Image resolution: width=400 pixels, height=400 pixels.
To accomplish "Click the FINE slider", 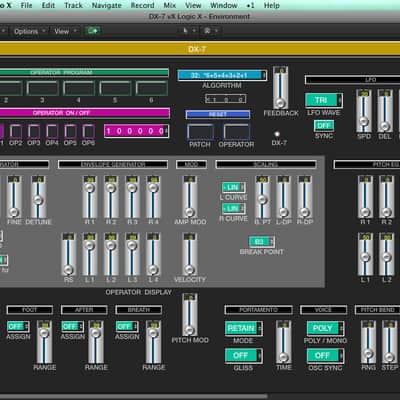I will (13, 197).
